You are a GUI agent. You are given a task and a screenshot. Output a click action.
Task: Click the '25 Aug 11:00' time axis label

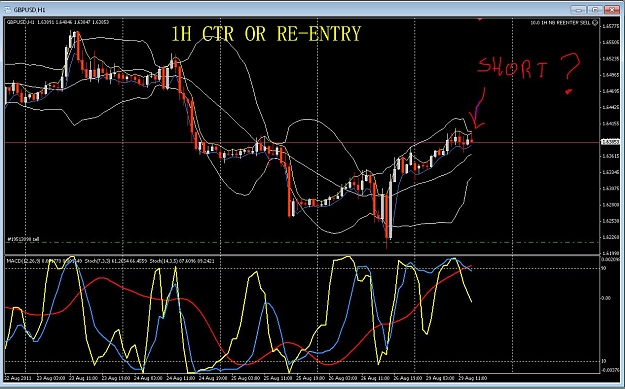click(x=278, y=378)
